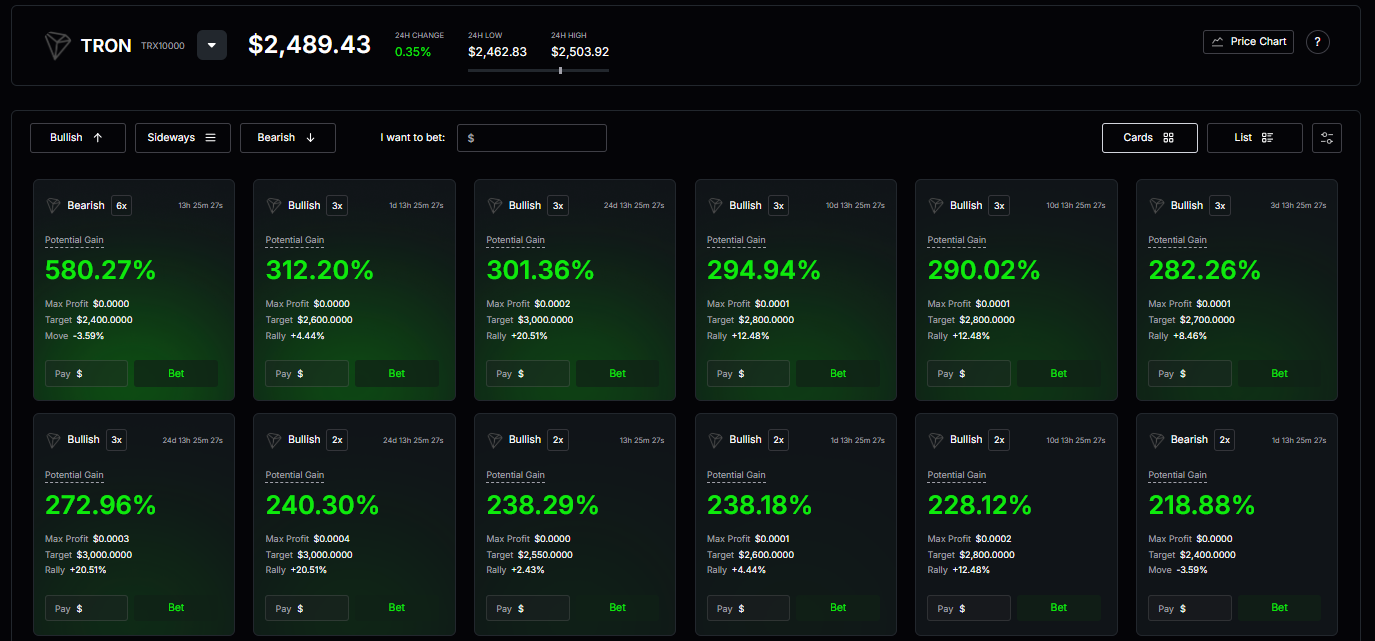Image resolution: width=1375 pixels, height=641 pixels.
Task: Open the Price Chart
Action: (x=1248, y=42)
